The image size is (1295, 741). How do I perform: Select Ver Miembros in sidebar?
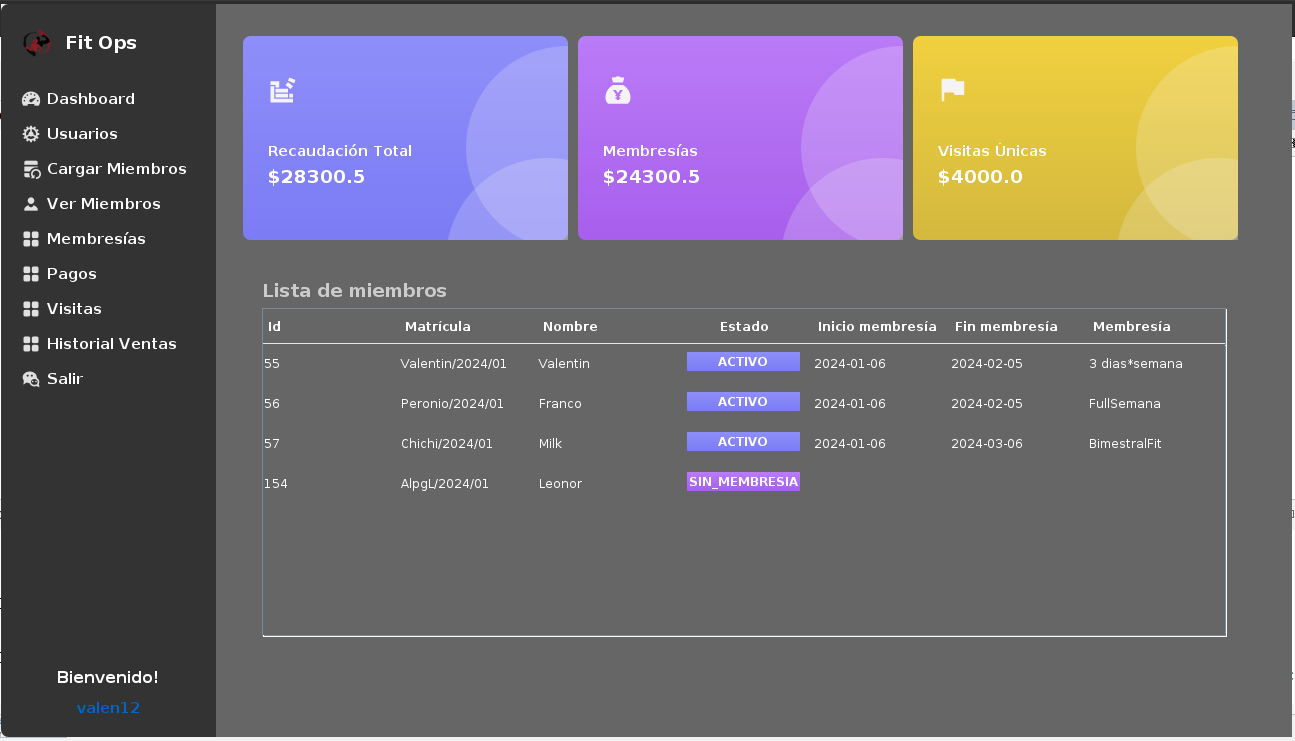[x=104, y=204]
